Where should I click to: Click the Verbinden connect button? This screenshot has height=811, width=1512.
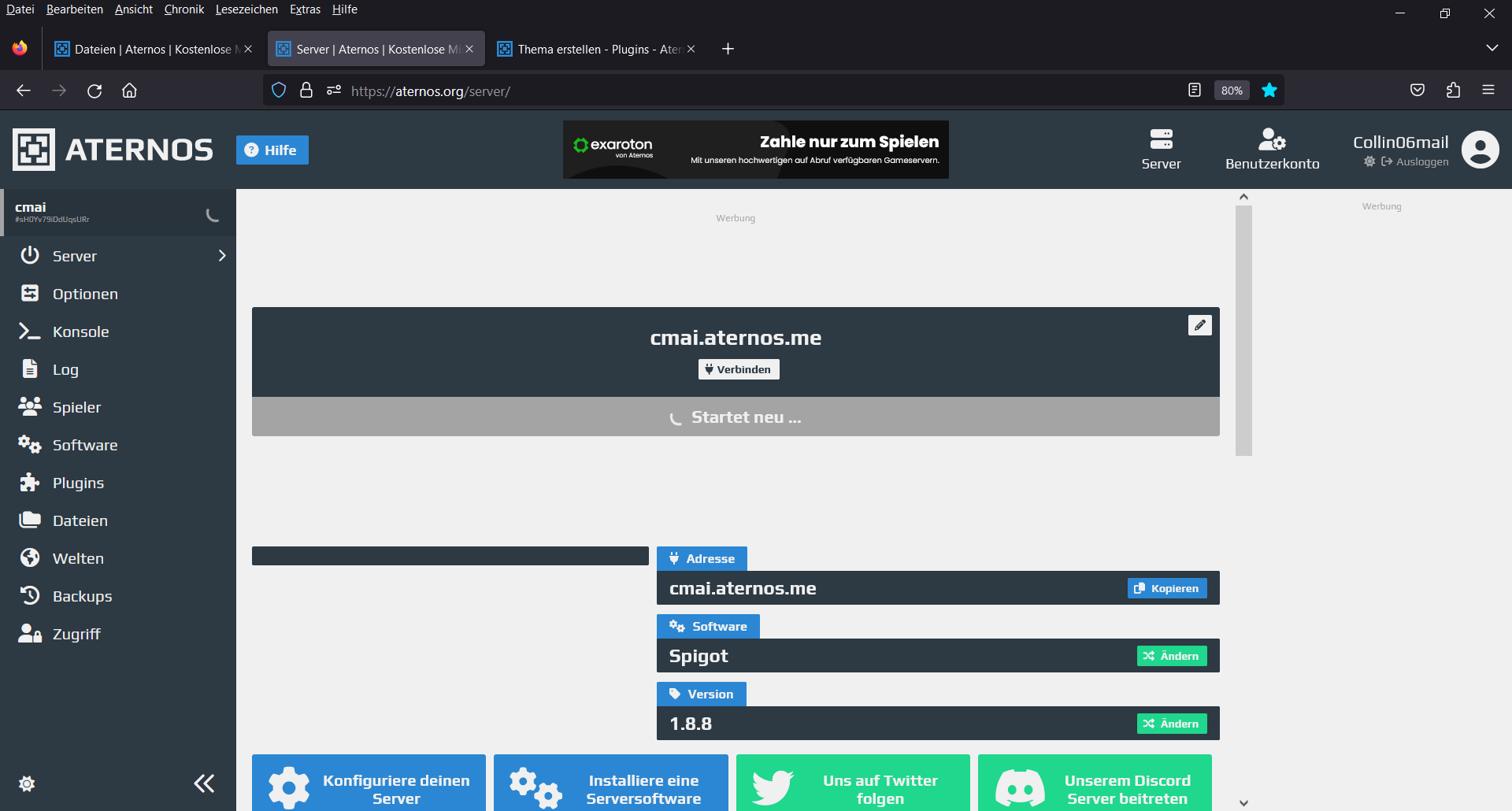pyautogui.click(x=739, y=369)
